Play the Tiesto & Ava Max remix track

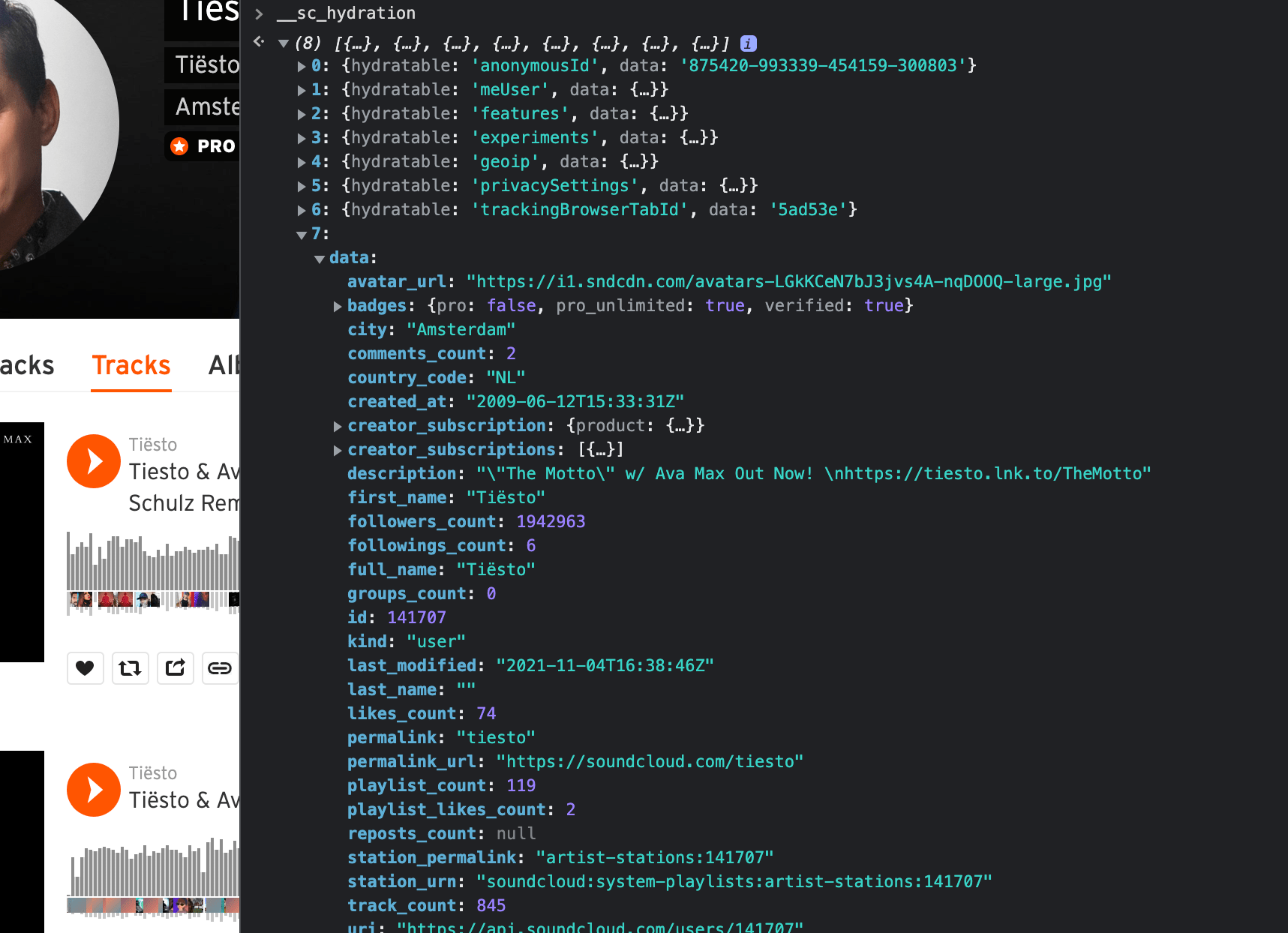pyautogui.click(x=93, y=460)
